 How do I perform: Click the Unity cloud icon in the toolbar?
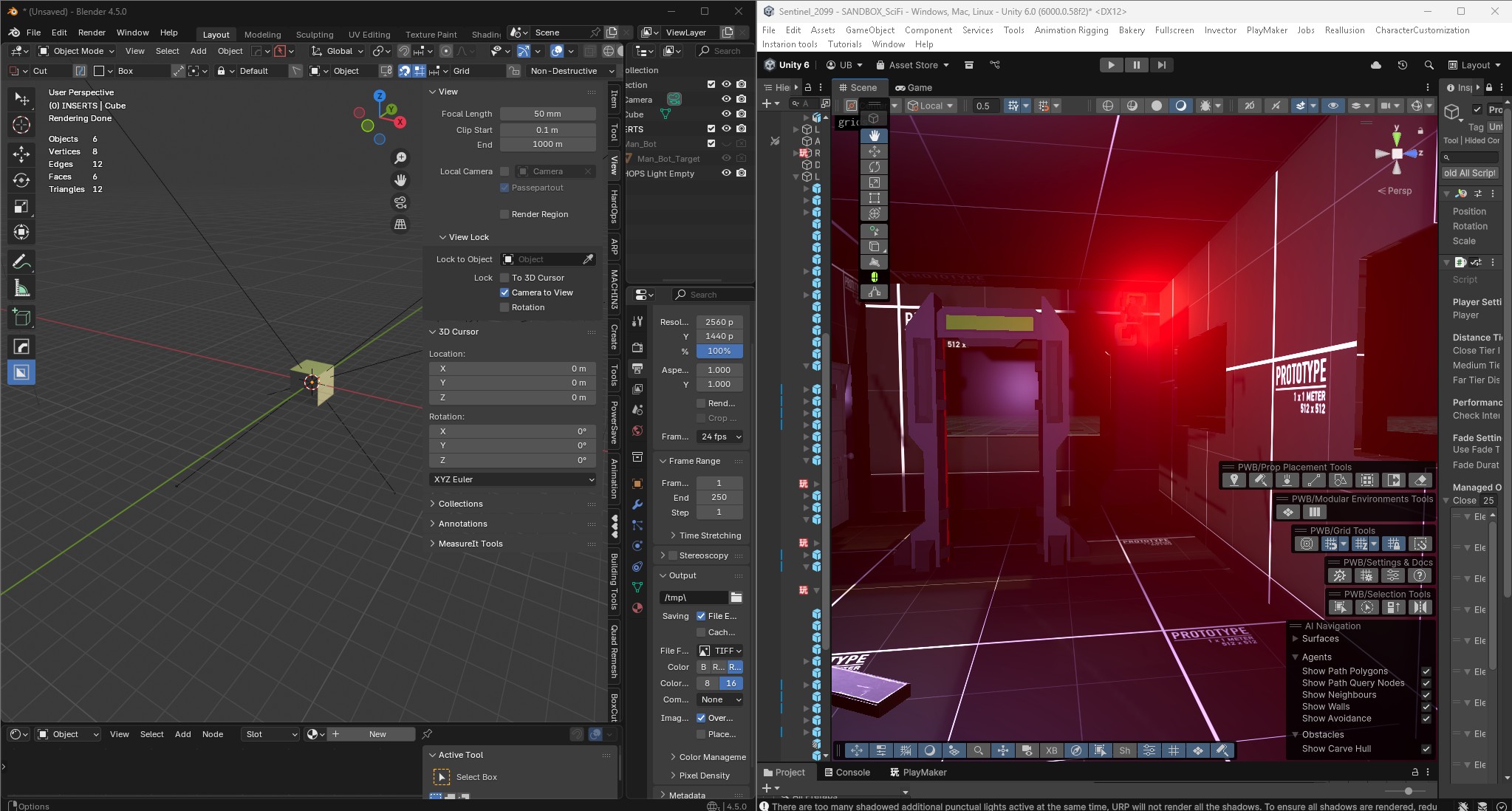(x=1375, y=65)
